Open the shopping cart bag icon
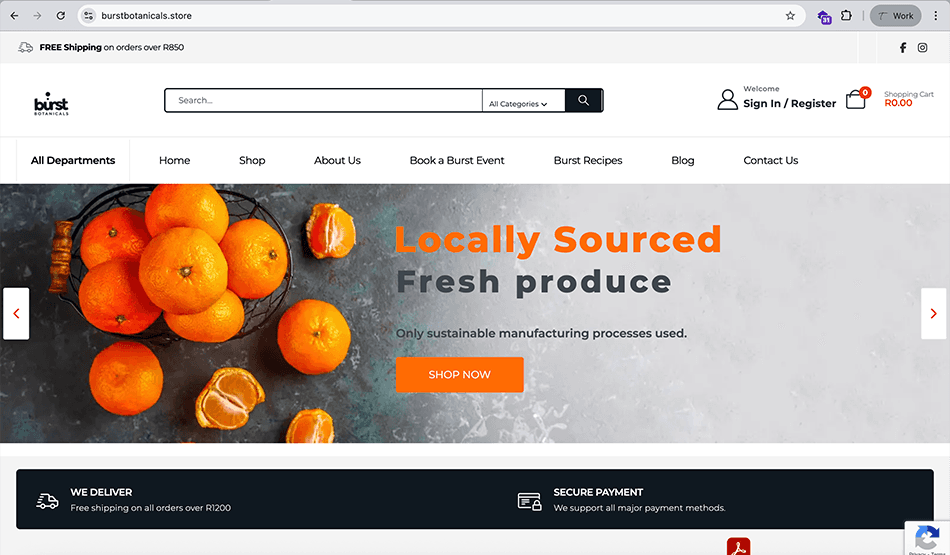950x555 pixels. pos(855,99)
